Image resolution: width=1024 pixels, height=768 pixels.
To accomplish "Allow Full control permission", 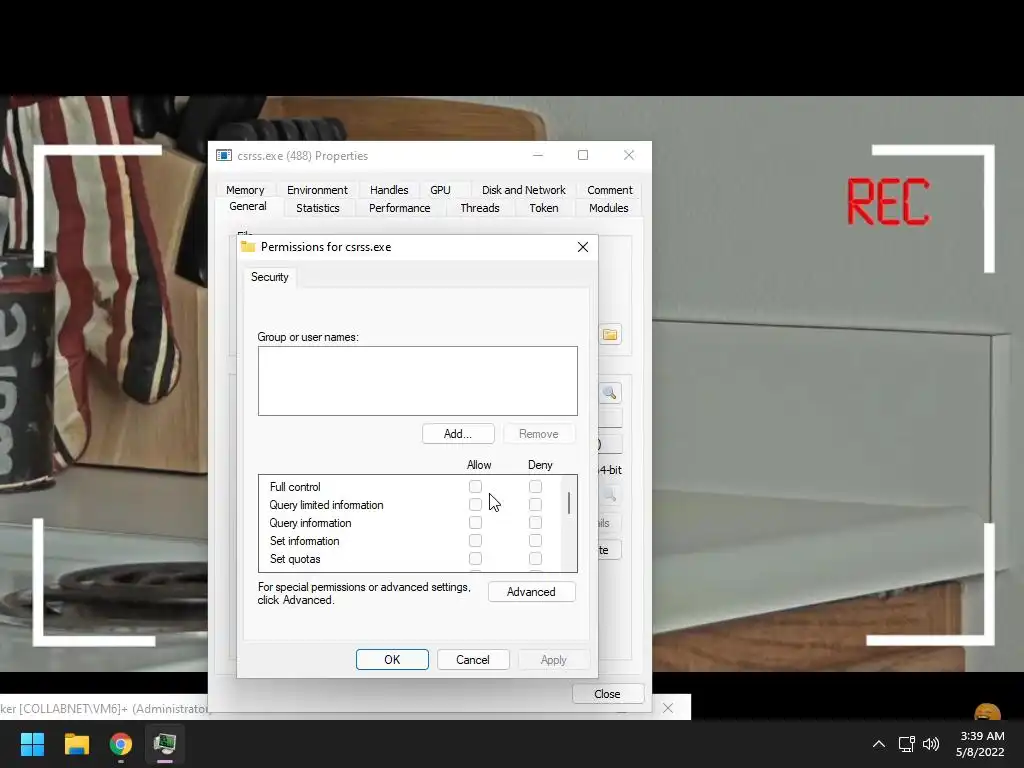I will point(475,487).
